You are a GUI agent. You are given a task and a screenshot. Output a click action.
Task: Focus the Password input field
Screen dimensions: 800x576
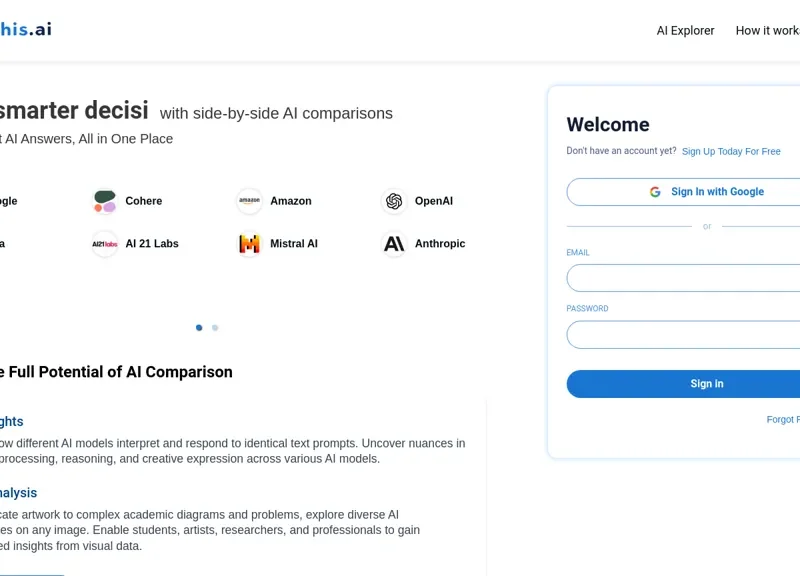click(x=685, y=334)
